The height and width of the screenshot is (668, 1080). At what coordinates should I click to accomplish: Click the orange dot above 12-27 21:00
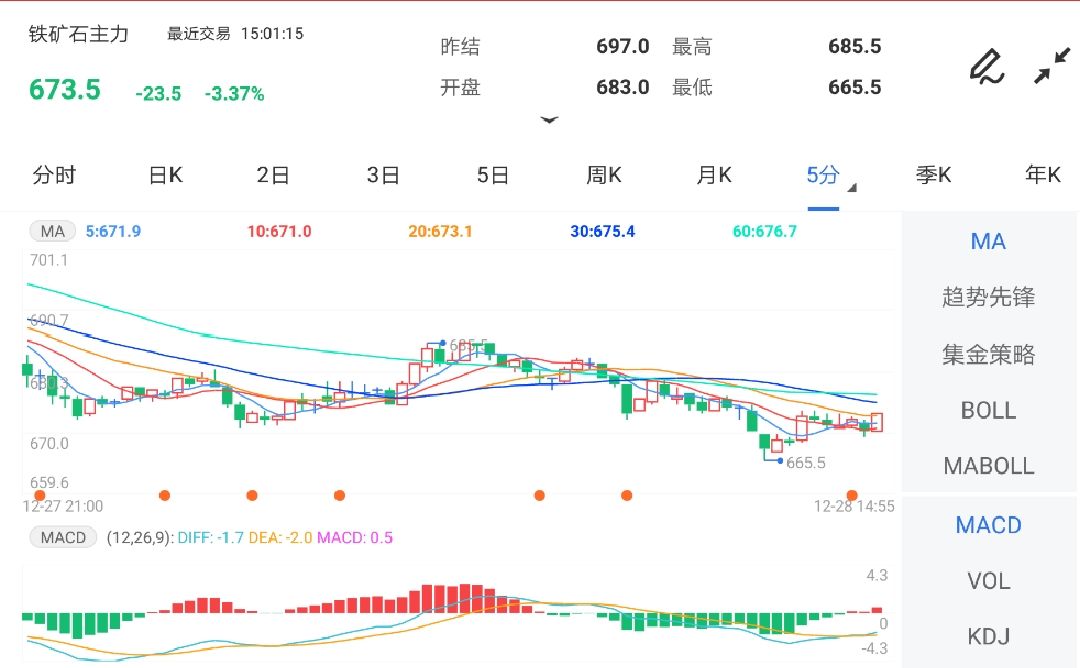tap(40, 495)
